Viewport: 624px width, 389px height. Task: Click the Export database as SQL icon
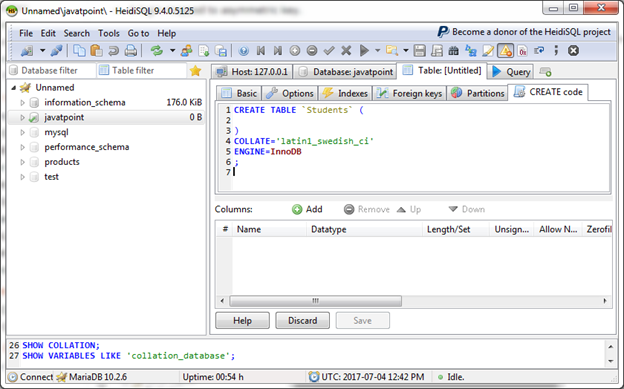point(221,51)
